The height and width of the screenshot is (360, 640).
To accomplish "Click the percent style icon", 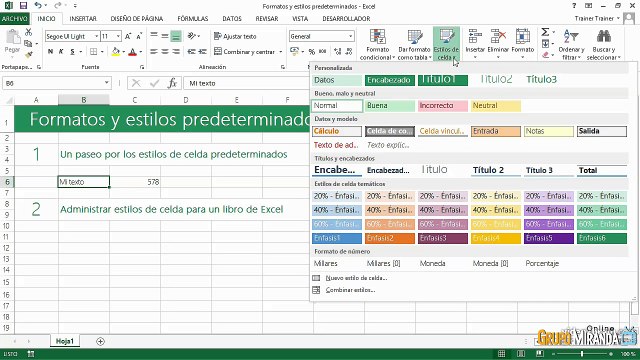I will click(x=311, y=52).
